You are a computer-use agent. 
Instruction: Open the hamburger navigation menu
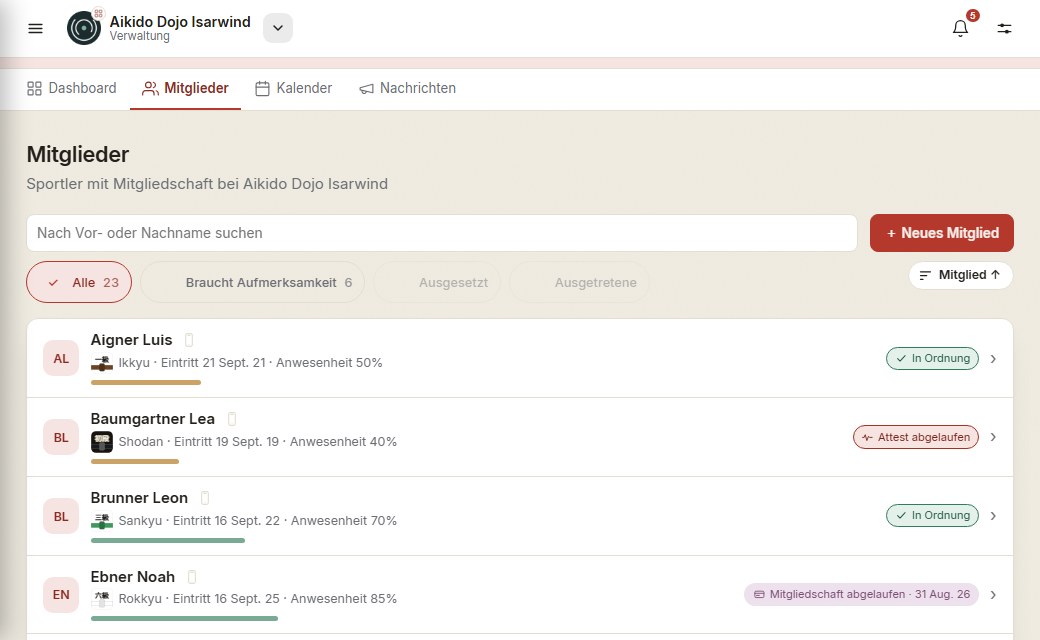point(35,28)
